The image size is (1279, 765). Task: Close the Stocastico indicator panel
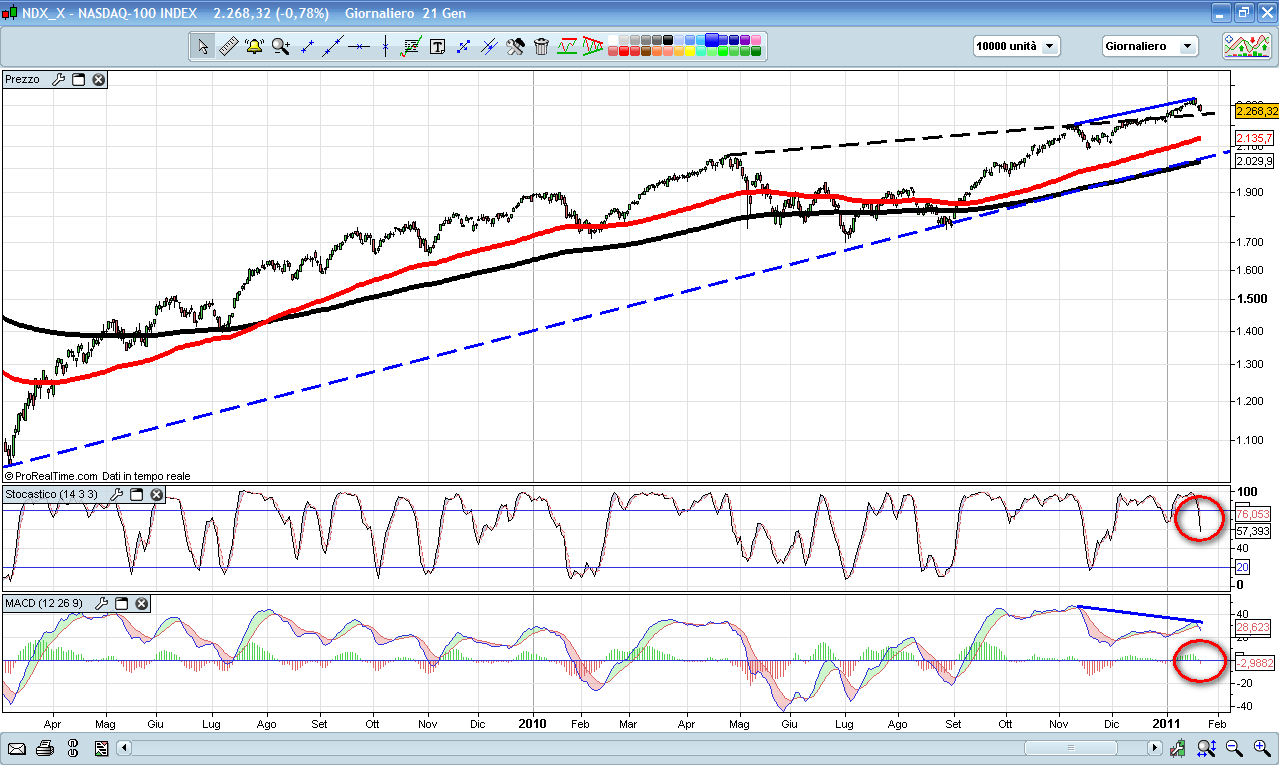[x=156, y=494]
